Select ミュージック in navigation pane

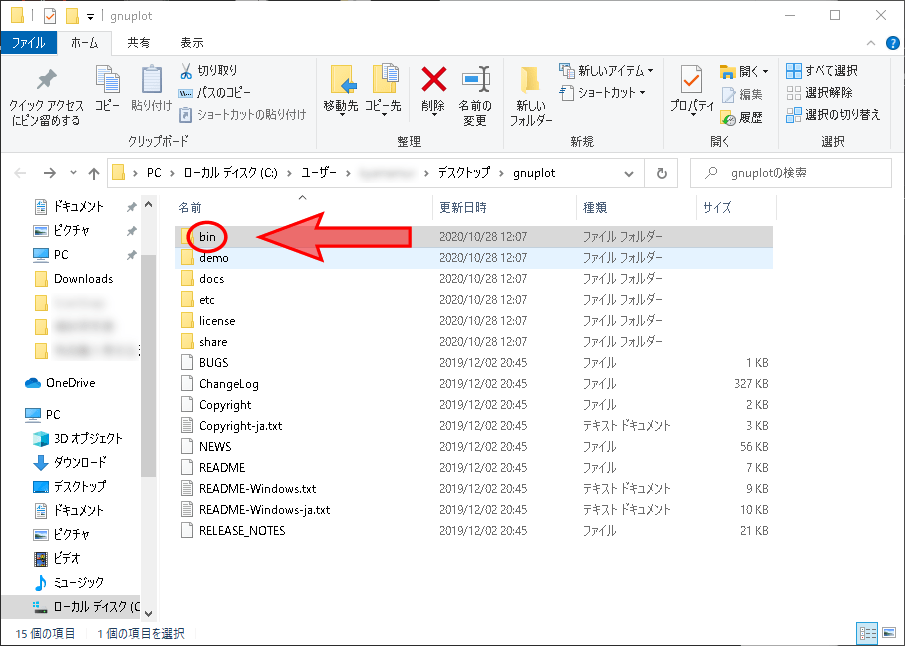pyautogui.click(x=69, y=582)
